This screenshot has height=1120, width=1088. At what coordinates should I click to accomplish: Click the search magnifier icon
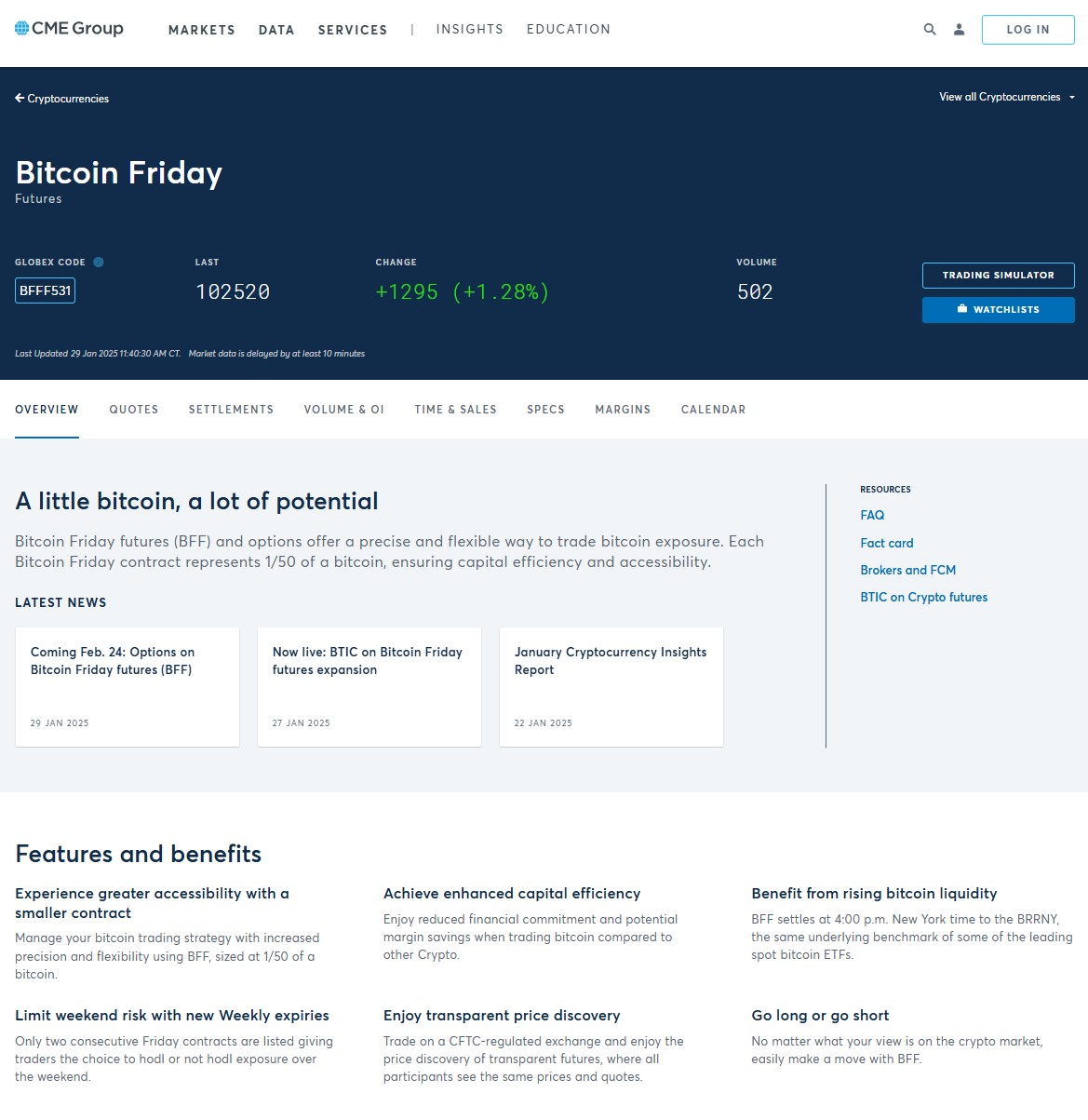(x=929, y=30)
